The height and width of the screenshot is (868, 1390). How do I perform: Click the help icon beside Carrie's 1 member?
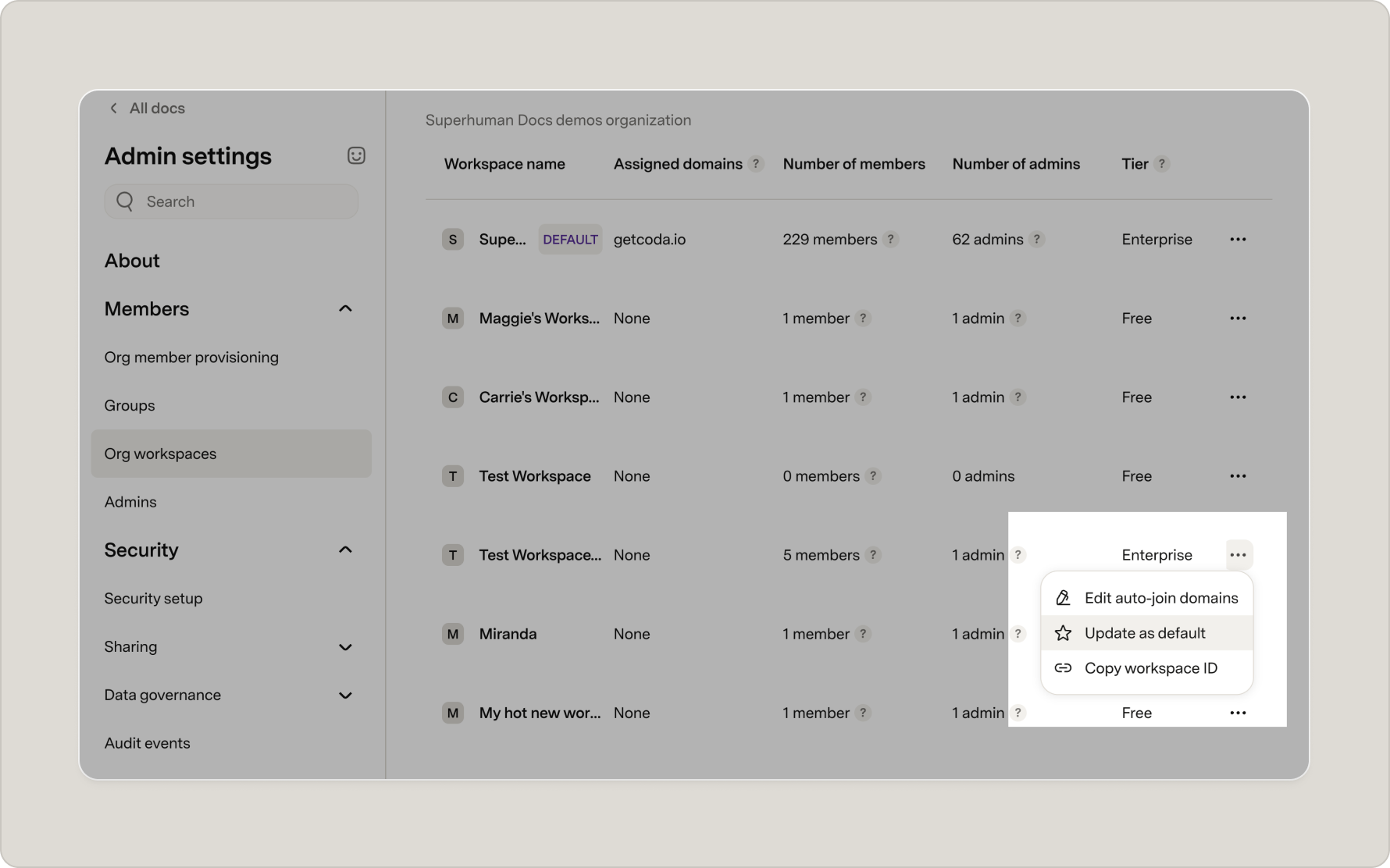862,397
